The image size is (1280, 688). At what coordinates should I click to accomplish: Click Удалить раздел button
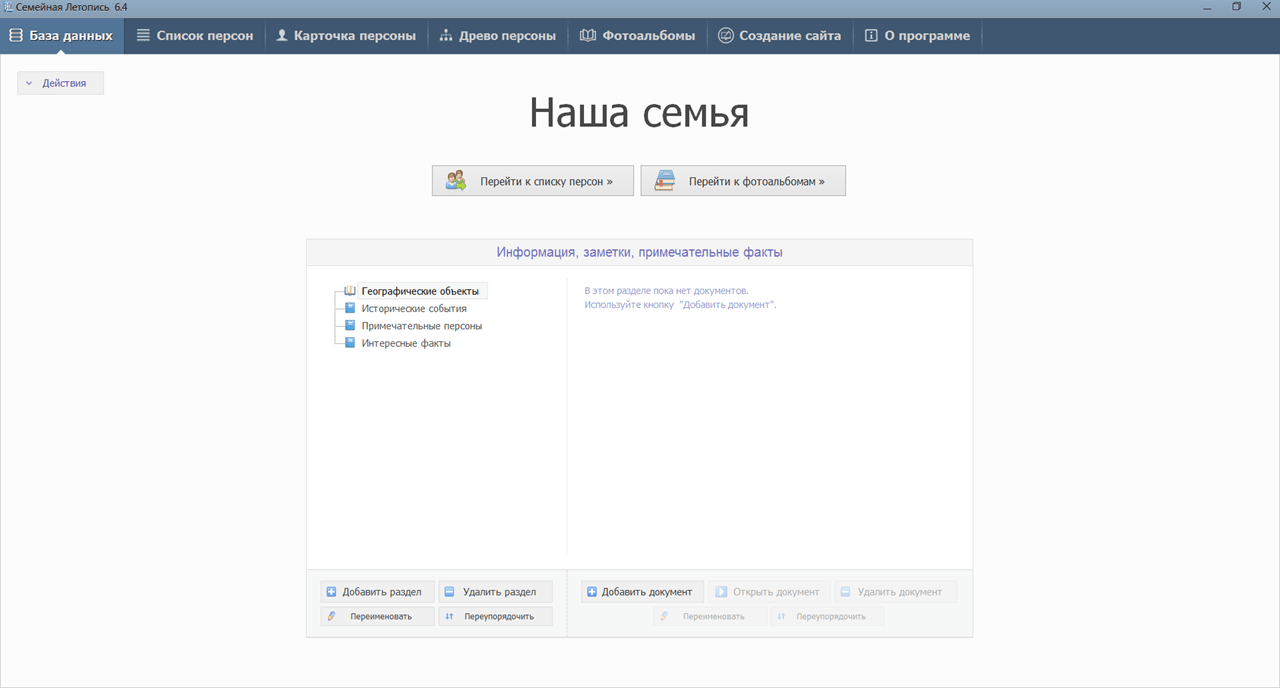pyautogui.click(x=495, y=592)
